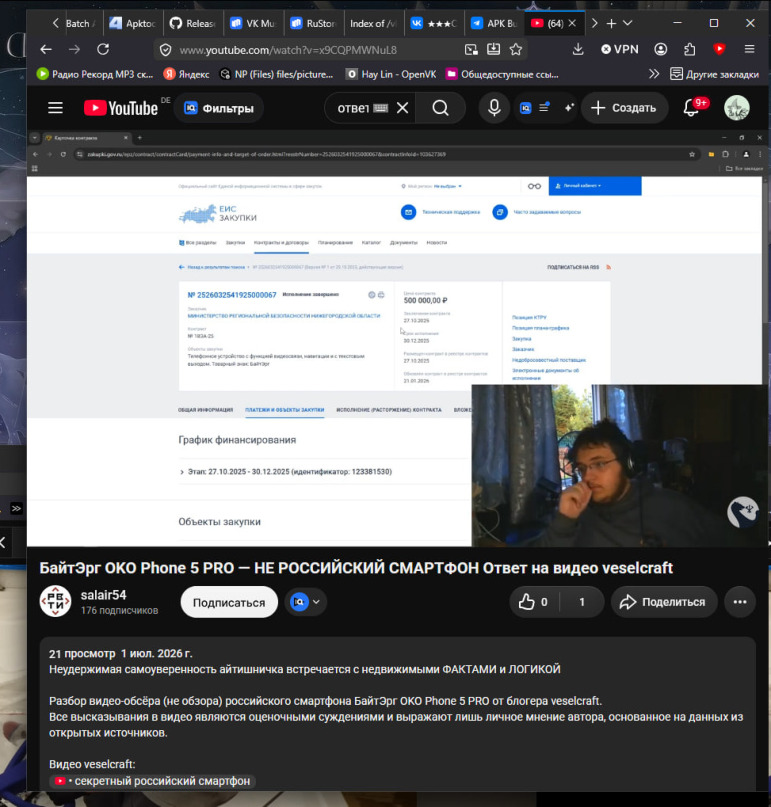Open NP (Files) bookmark

[x=276, y=75]
